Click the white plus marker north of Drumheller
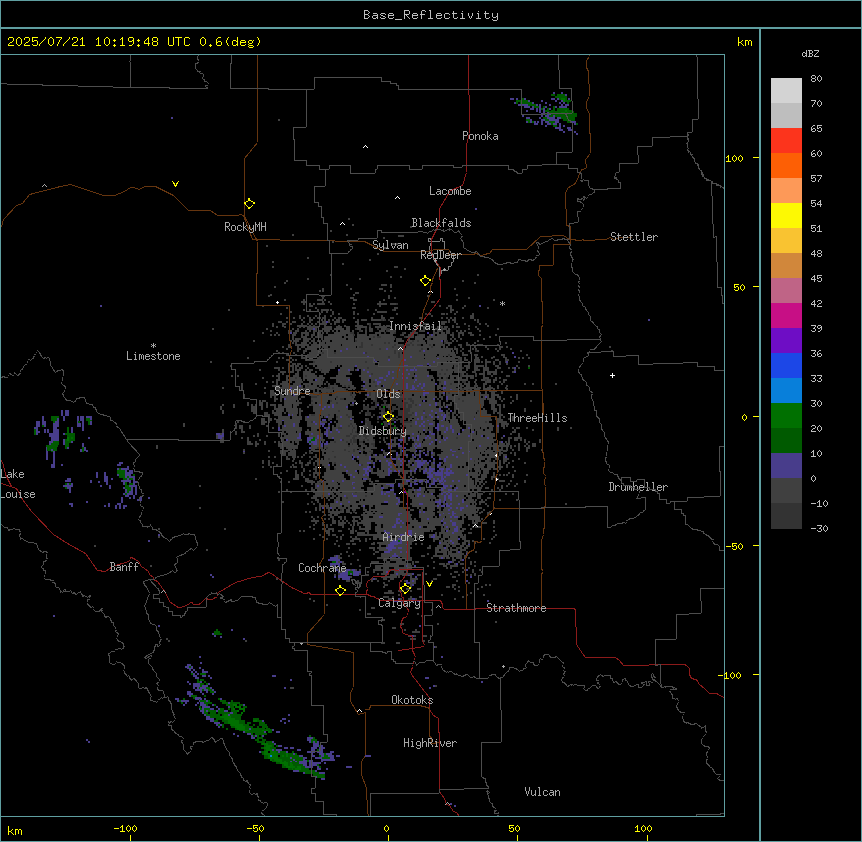Screen dimensions: 862x842 coord(612,375)
